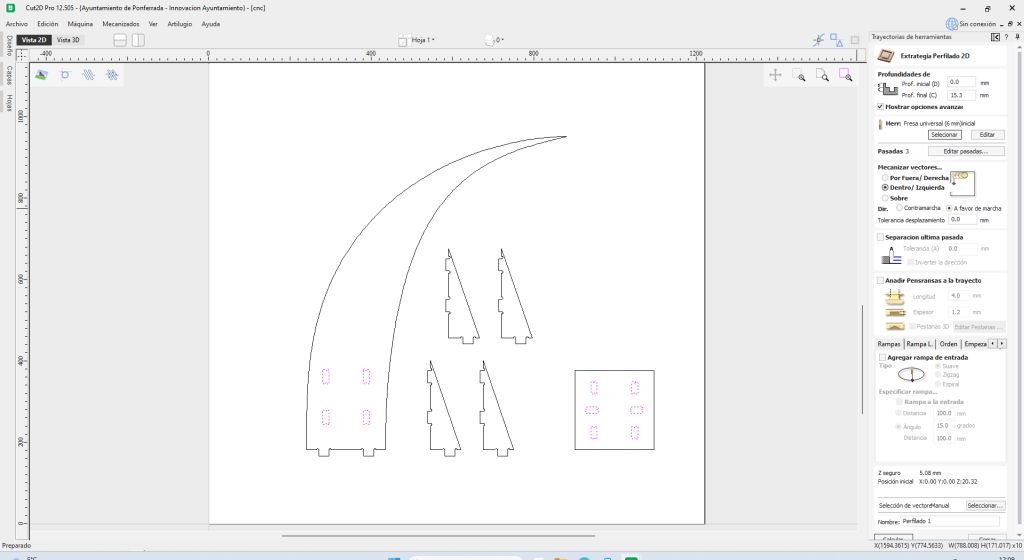The height and width of the screenshot is (560, 1024).
Task: Choose A favor de marcha direction
Action: [949, 208]
